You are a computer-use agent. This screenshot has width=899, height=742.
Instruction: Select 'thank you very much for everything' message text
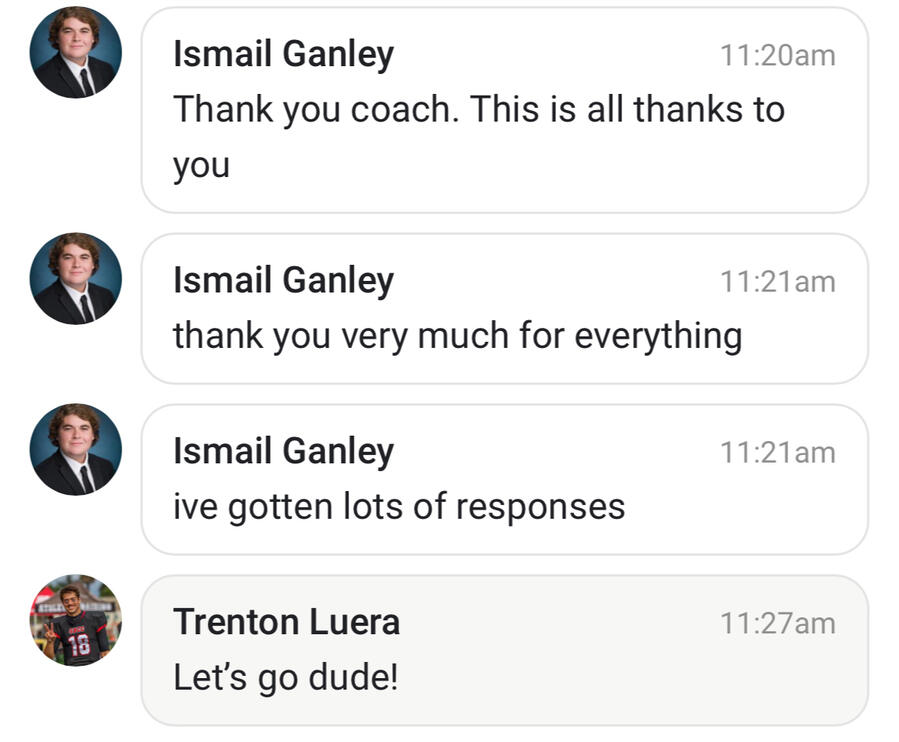pyautogui.click(x=457, y=336)
